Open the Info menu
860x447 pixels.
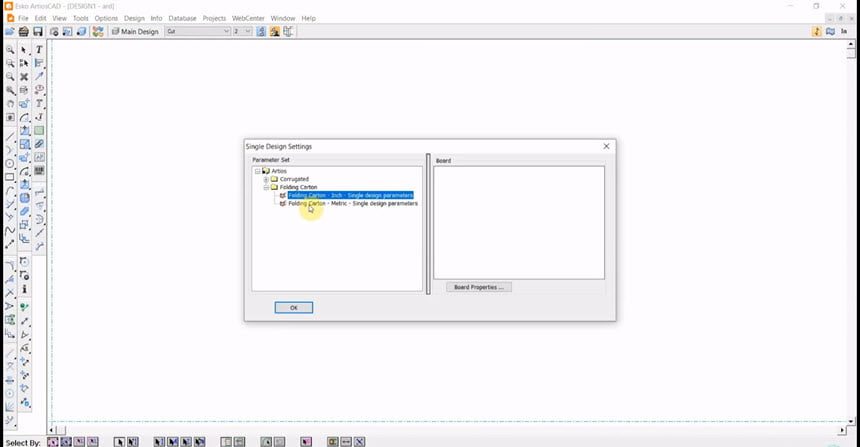pos(156,18)
